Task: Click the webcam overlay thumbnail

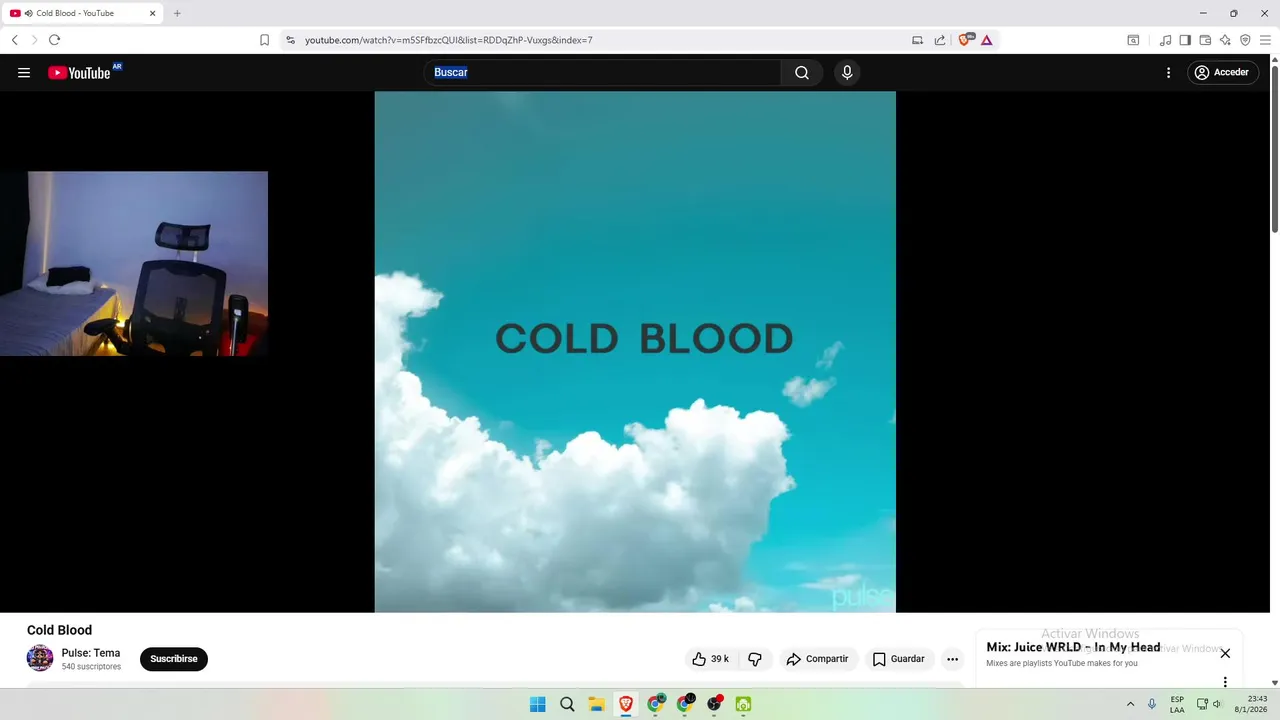Action: (x=134, y=264)
